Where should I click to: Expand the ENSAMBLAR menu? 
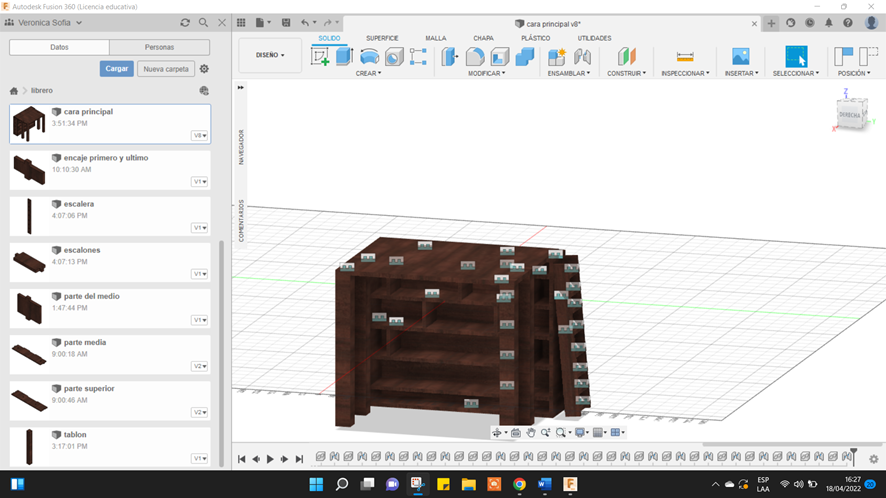coord(568,73)
